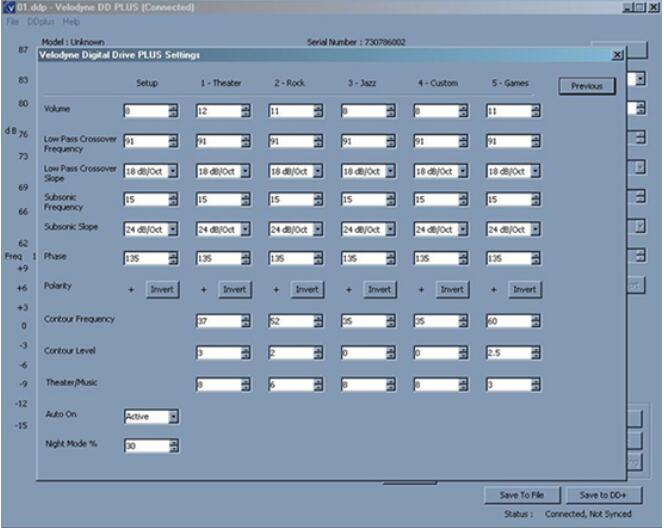Click the Jazz Contour Level spinner

(390, 353)
